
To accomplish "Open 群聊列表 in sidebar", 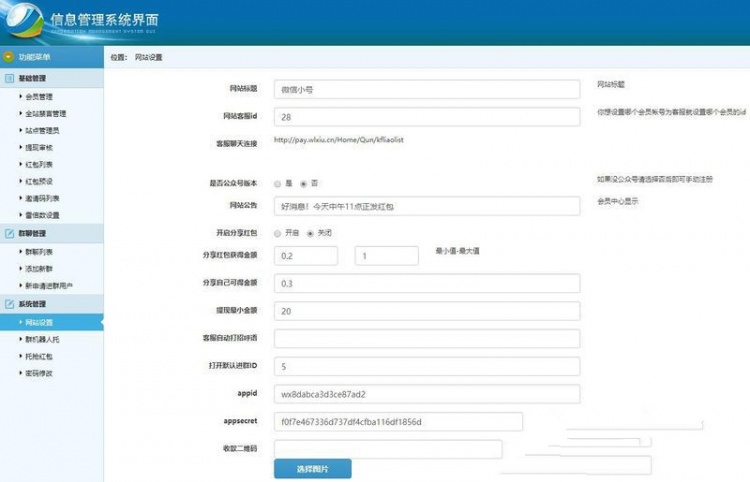I will [39, 251].
